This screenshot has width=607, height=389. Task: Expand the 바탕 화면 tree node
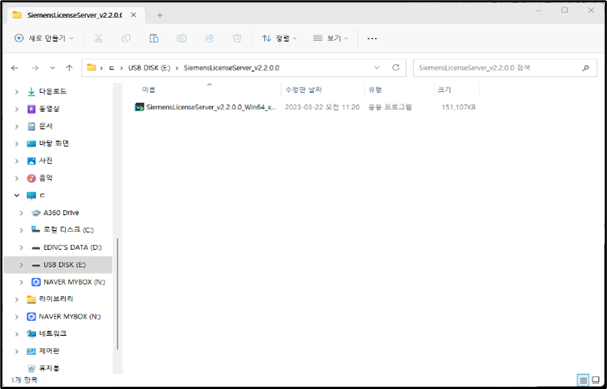click(x=17, y=144)
